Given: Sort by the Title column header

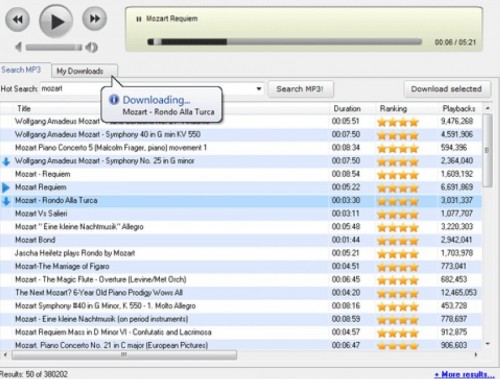Looking at the screenshot, I should pyautogui.click(x=24, y=108).
